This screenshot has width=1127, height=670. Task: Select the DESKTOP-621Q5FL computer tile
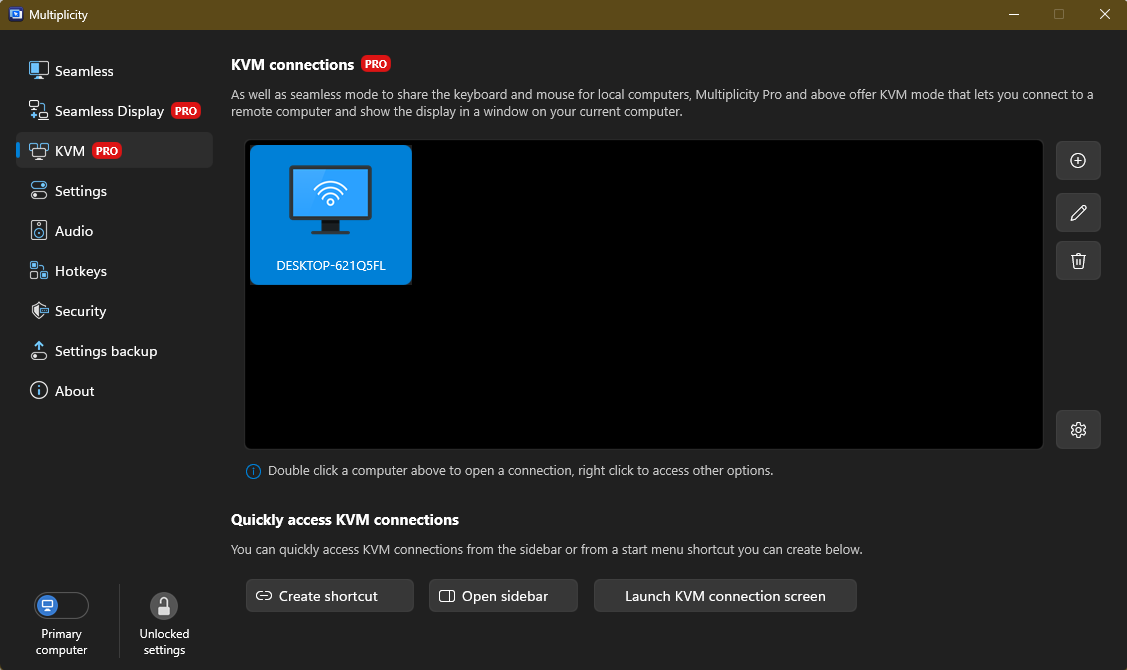pyautogui.click(x=331, y=215)
